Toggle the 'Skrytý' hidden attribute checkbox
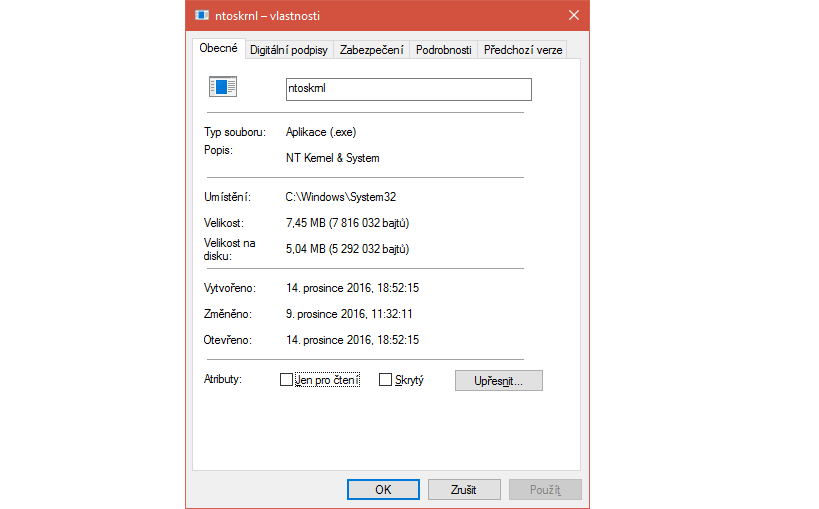The image size is (819, 509). [385, 379]
